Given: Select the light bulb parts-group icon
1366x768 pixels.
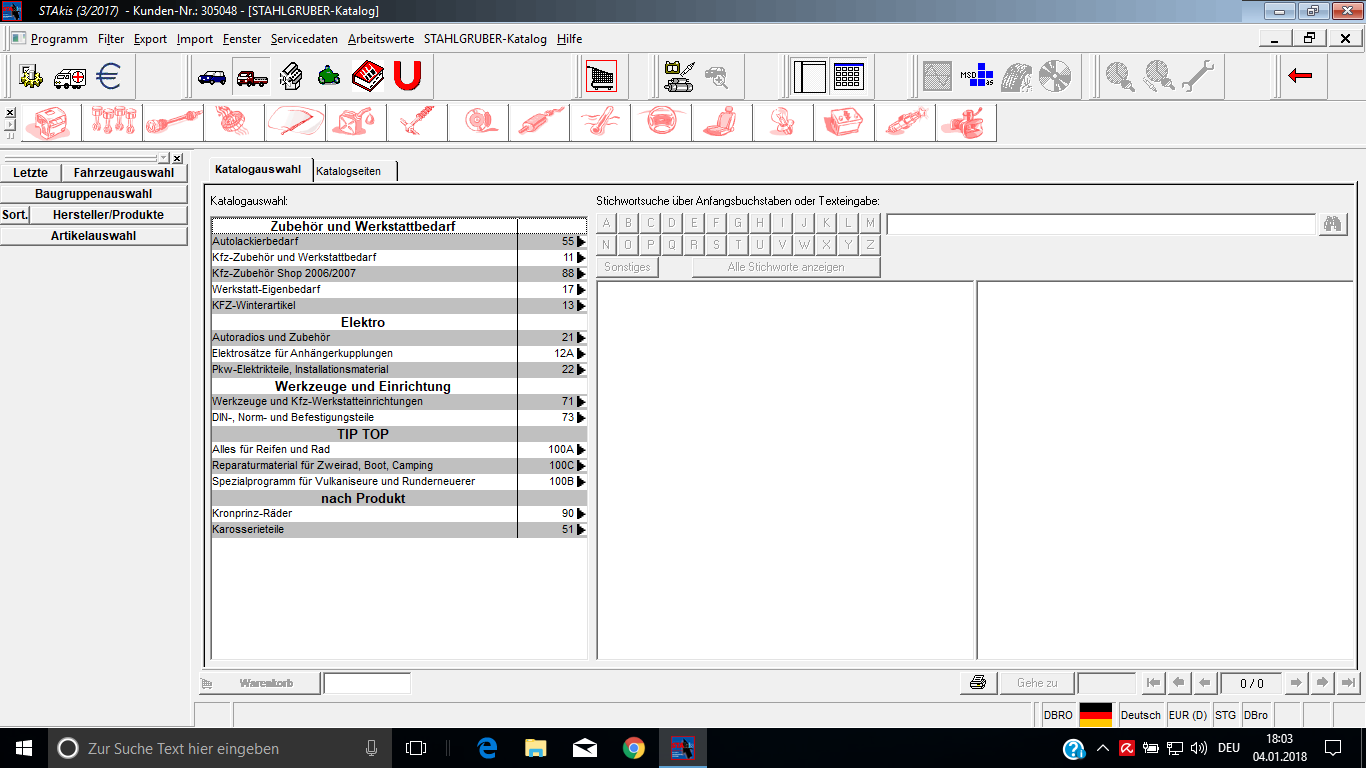Looking at the screenshot, I should click(x=783, y=123).
